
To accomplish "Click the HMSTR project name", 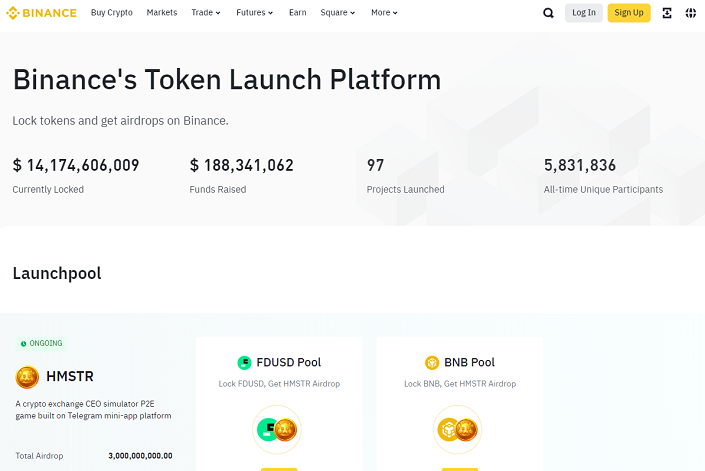I will coord(70,377).
